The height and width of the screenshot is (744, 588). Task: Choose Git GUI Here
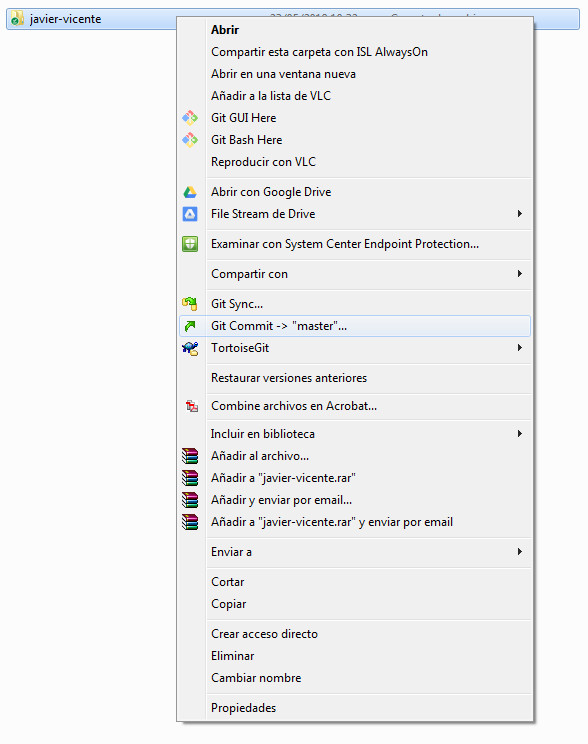click(355, 118)
